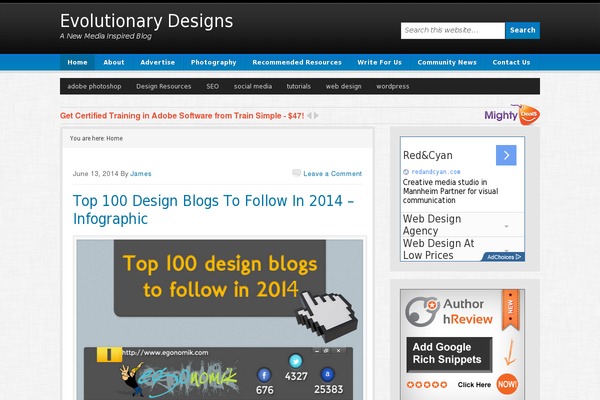Screen dimensions: 600x400
Task: Click the Search button
Action: (523, 30)
